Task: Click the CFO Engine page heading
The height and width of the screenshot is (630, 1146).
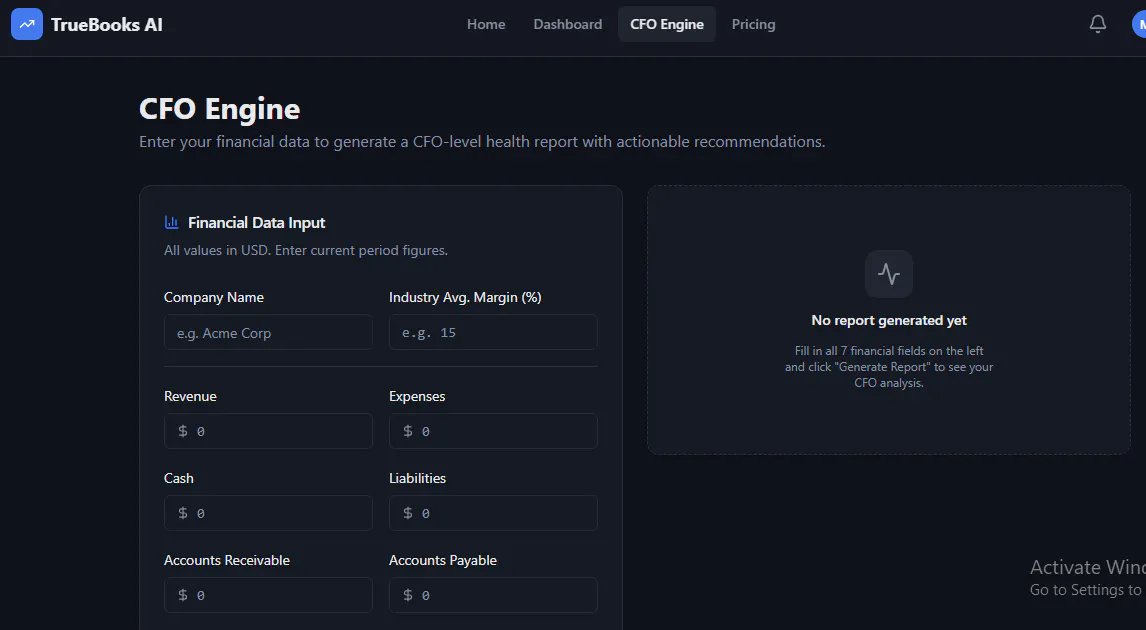Action: 219,109
